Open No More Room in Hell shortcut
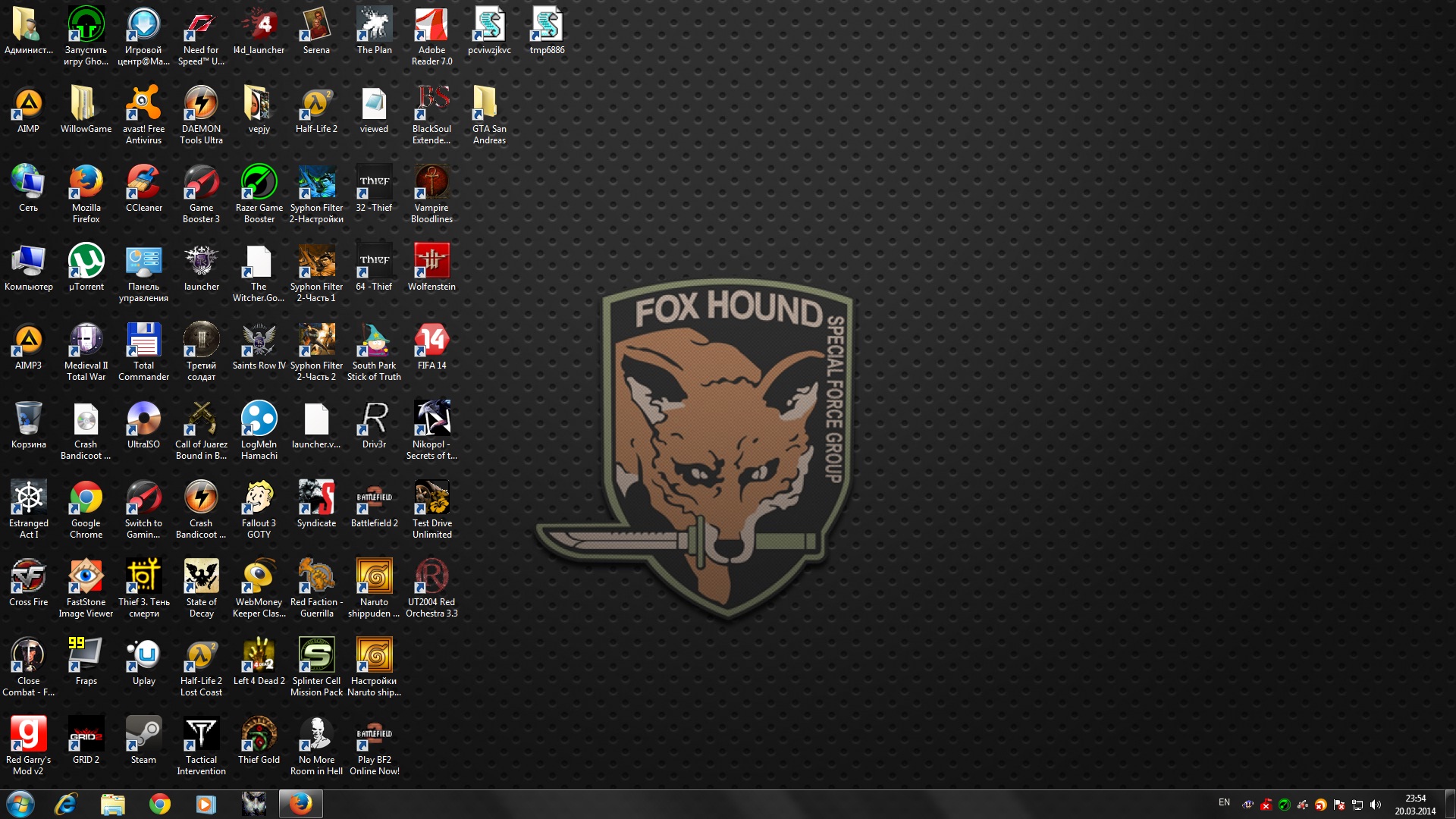Viewport: 1456px width, 819px height. (316, 745)
